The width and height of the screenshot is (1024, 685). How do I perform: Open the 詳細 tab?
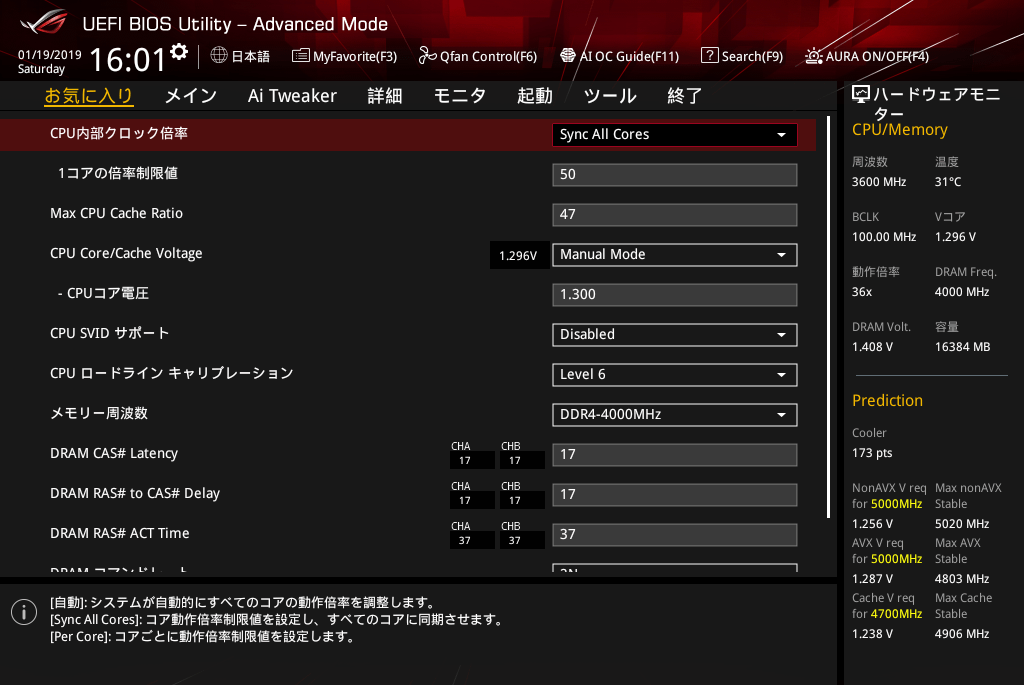[x=385, y=96]
